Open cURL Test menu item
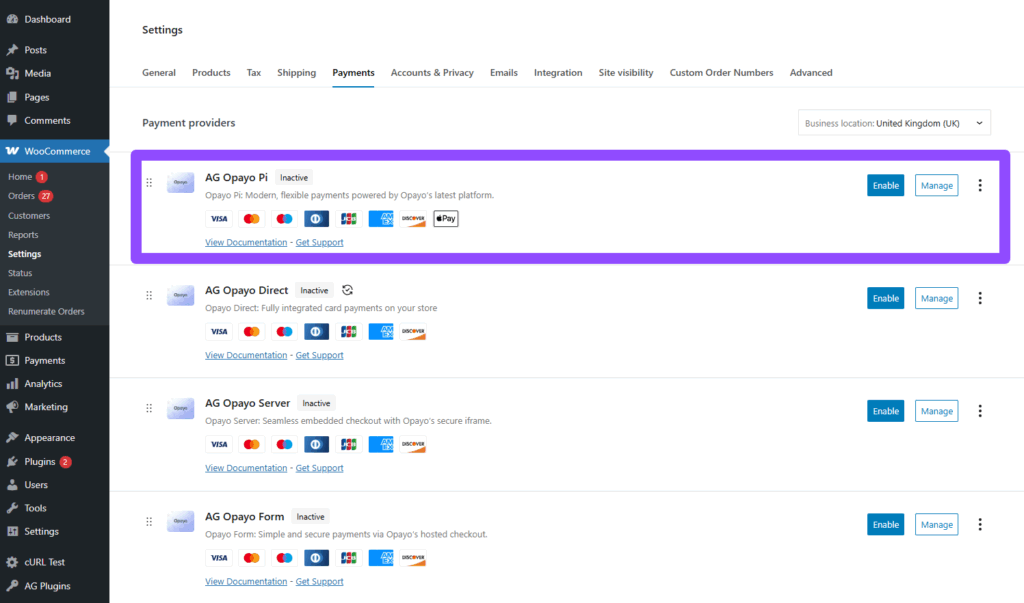Viewport: 1024px width, 603px height. (44, 562)
